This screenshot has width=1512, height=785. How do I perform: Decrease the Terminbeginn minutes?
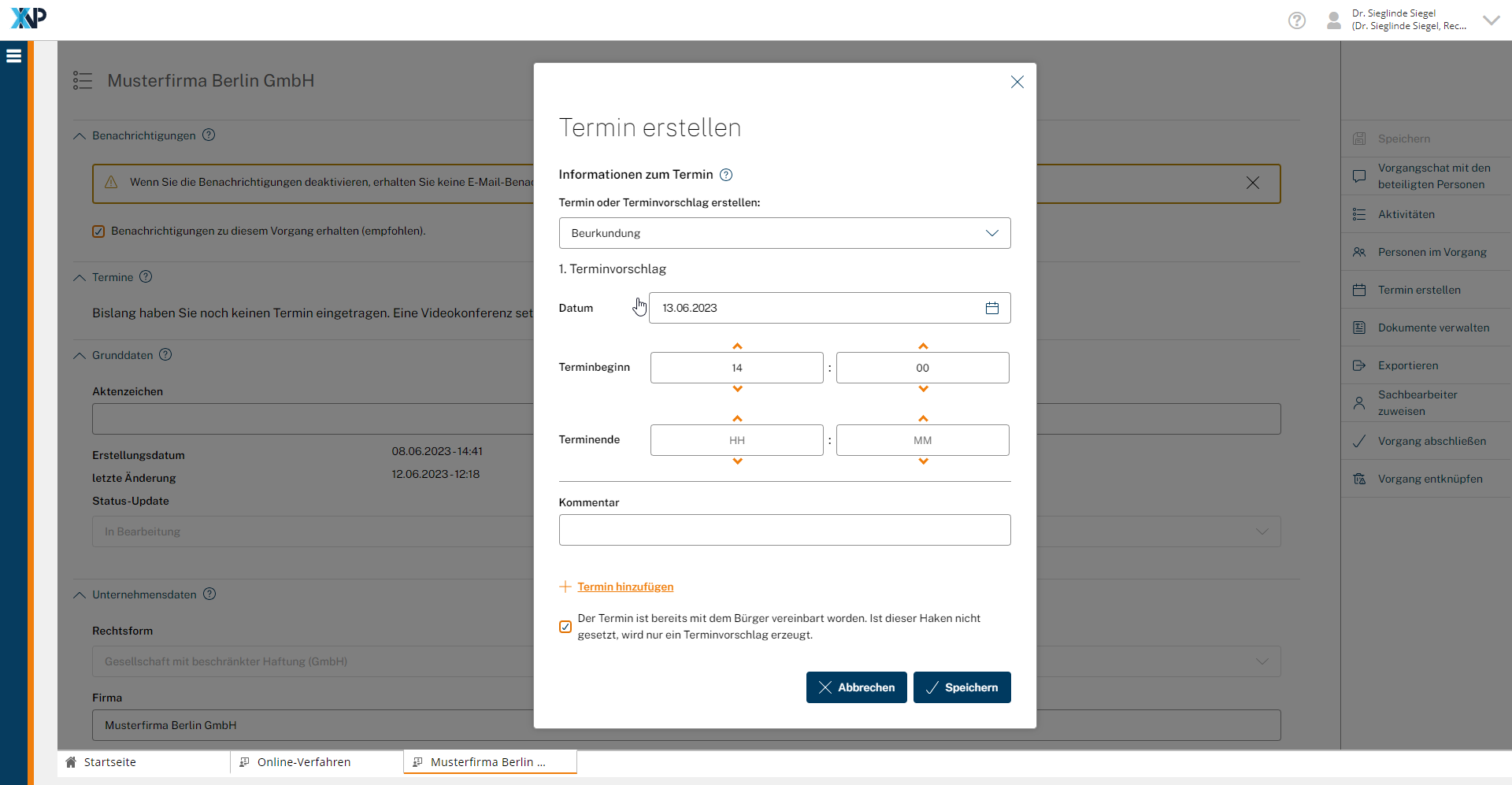tap(923, 389)
